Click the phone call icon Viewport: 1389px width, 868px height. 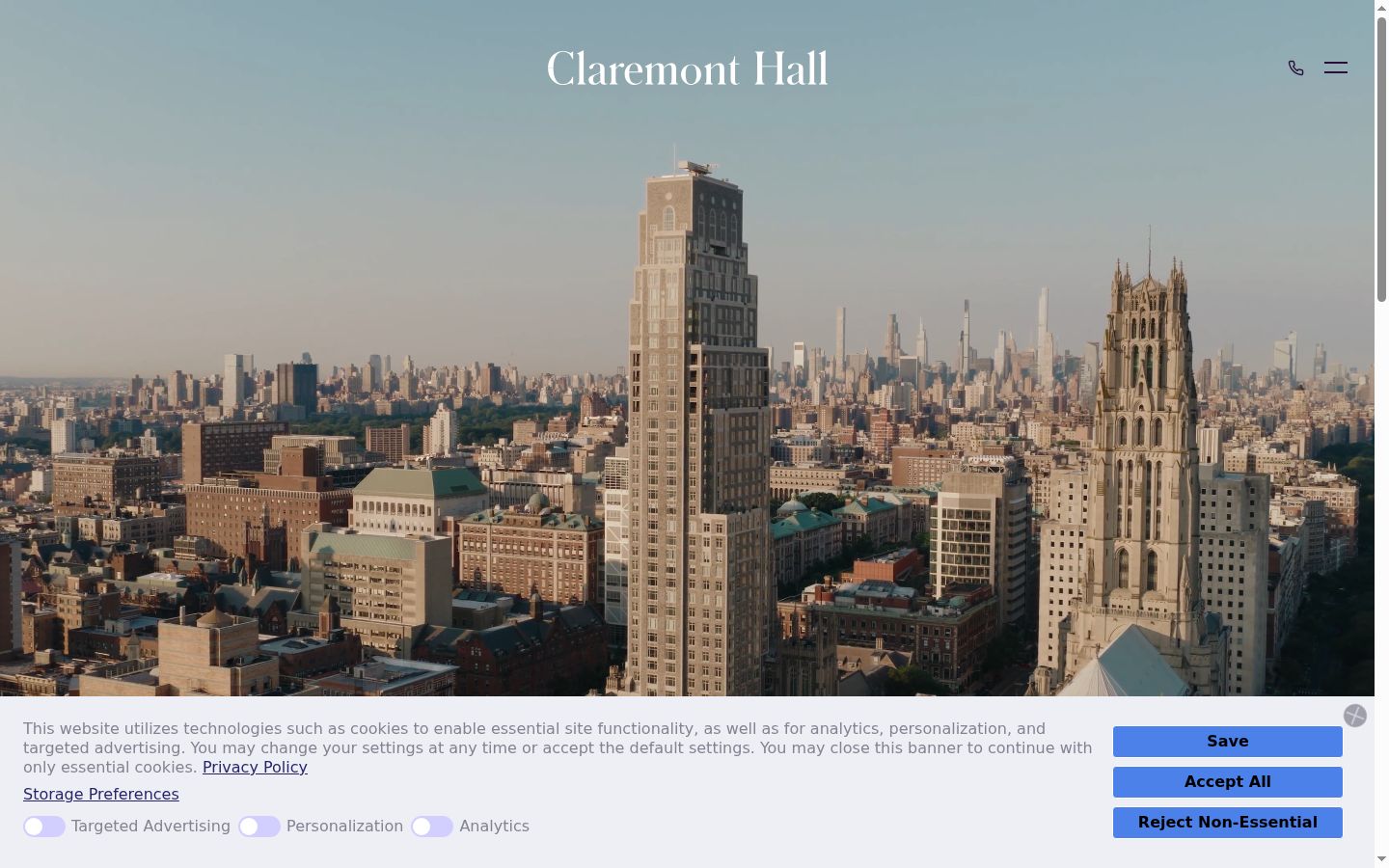click(x=1295, y=68)
